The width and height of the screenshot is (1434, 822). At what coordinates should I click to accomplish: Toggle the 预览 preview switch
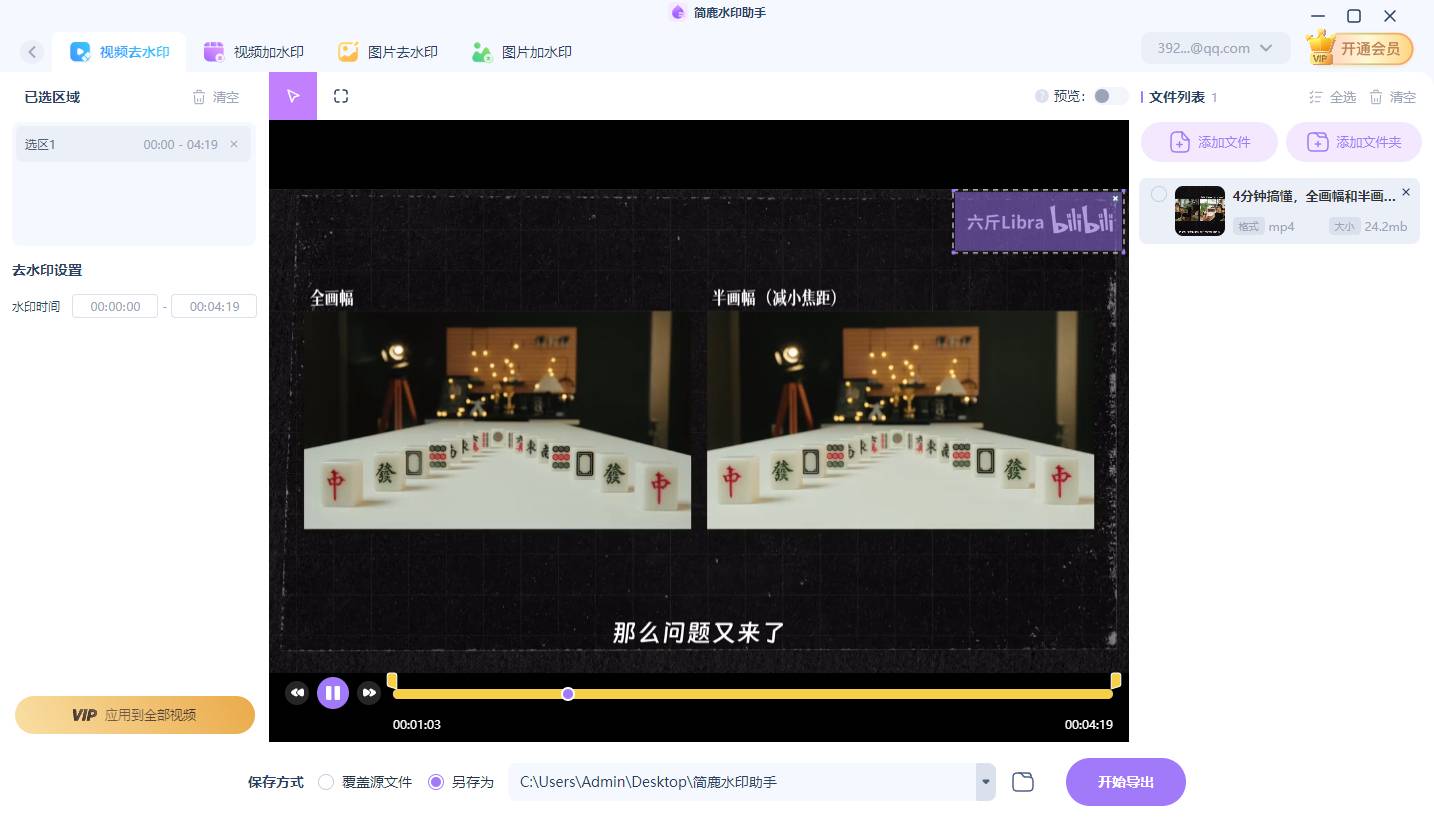[1108, 96]
